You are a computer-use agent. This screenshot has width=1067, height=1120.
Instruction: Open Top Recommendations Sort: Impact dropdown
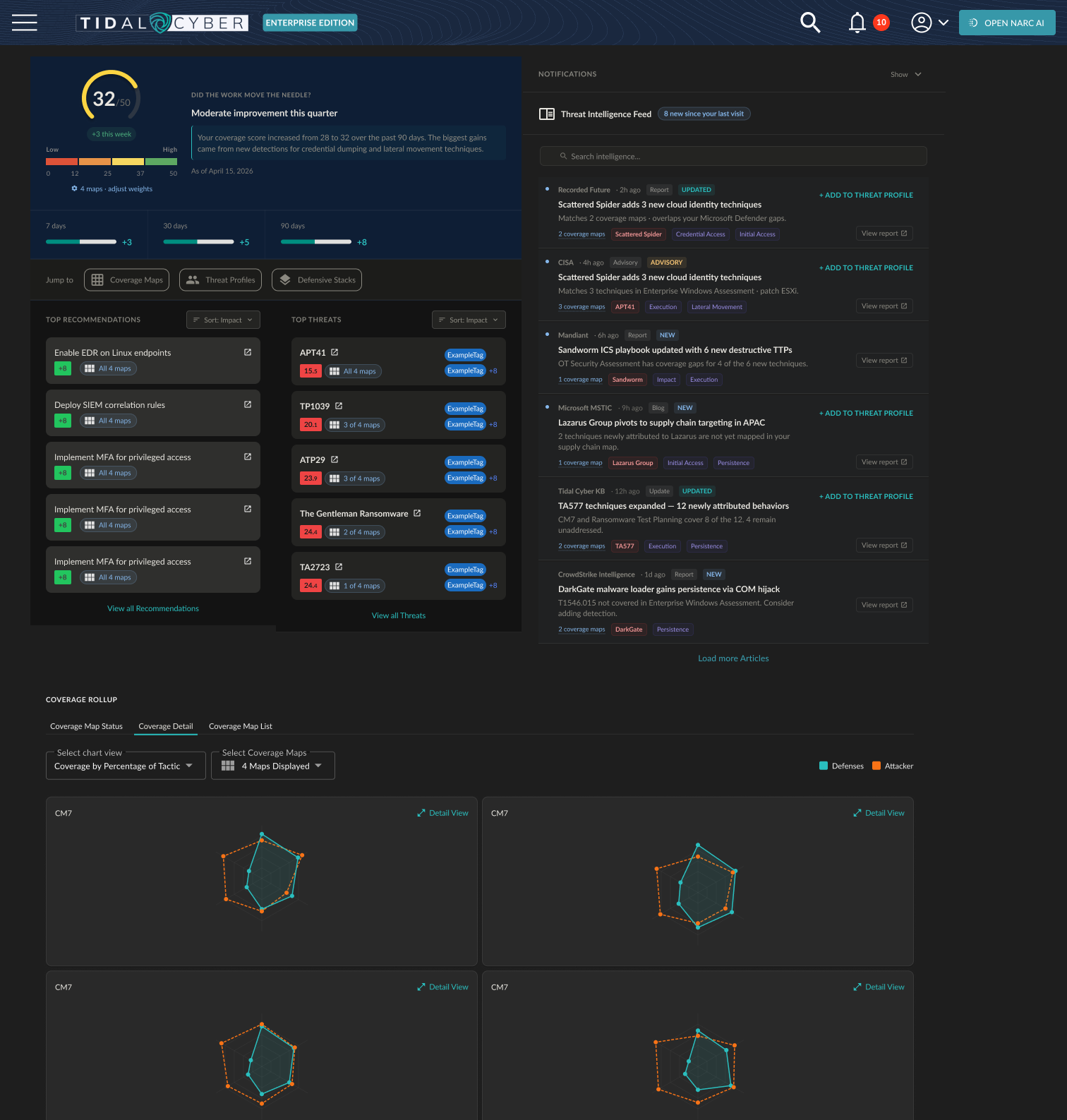point(223,320)
